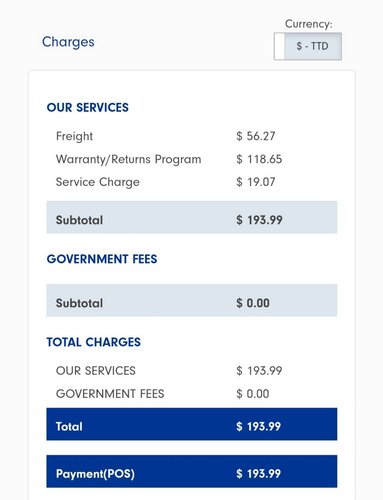Screen dimensions: 383x500
Task: Select the Freight amount $ 56.27
Action: pyautogui.click(x=256, y=136)
